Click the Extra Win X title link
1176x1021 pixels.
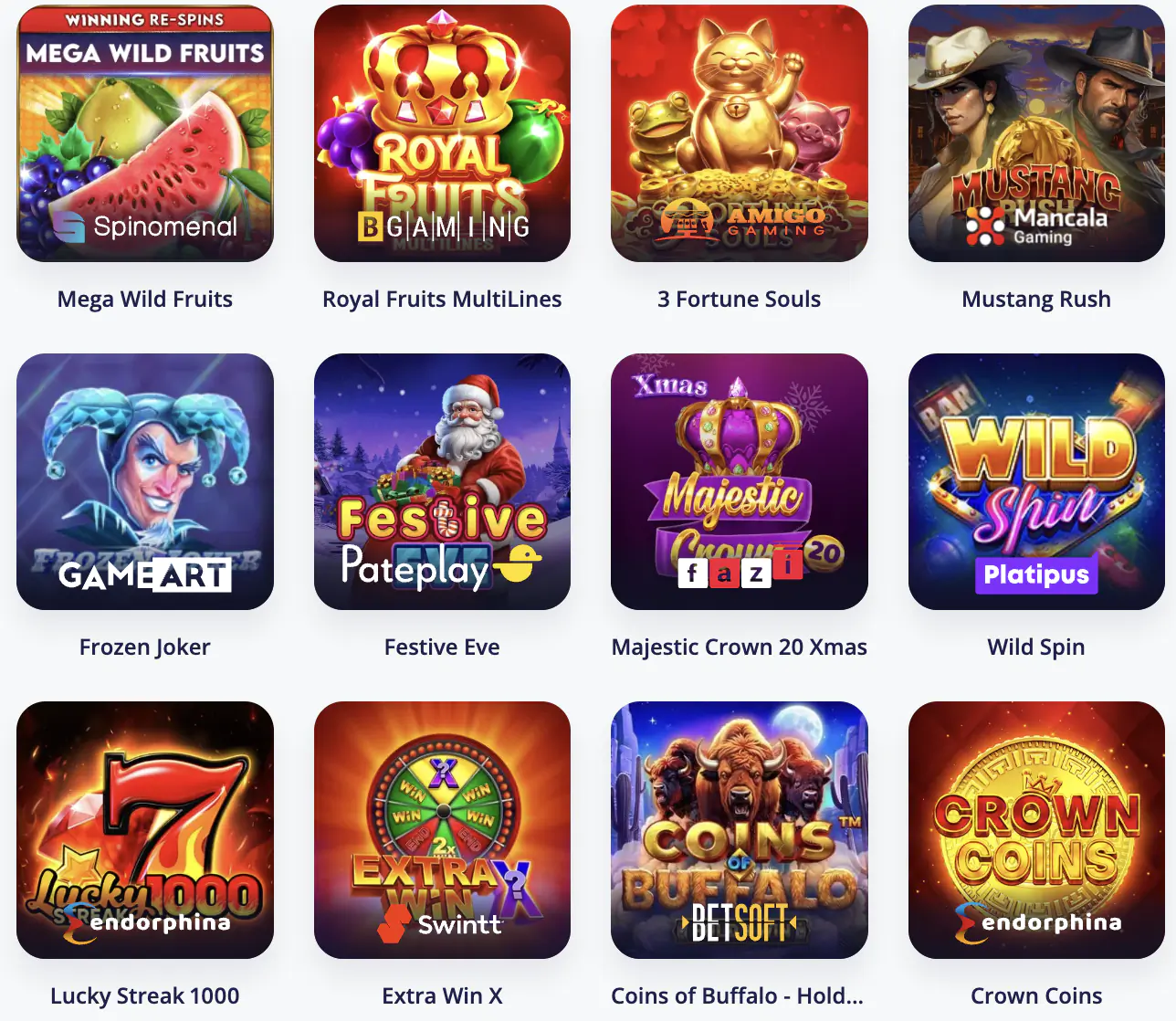point(442,996)
